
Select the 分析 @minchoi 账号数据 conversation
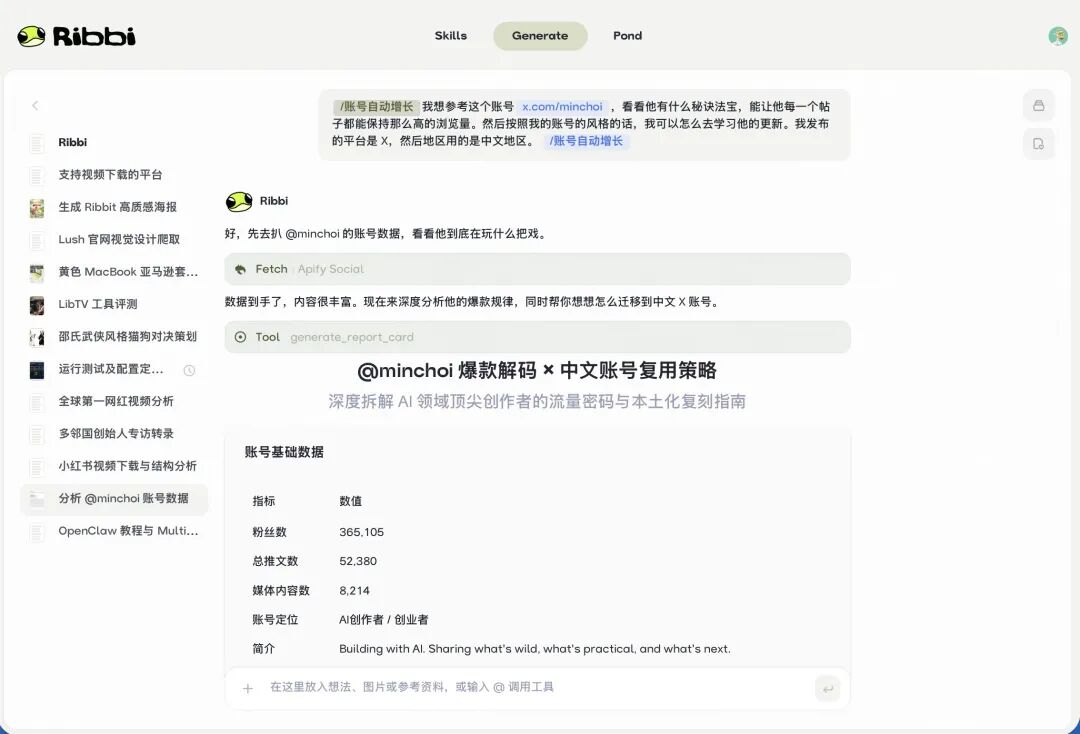tap(113, 499)
